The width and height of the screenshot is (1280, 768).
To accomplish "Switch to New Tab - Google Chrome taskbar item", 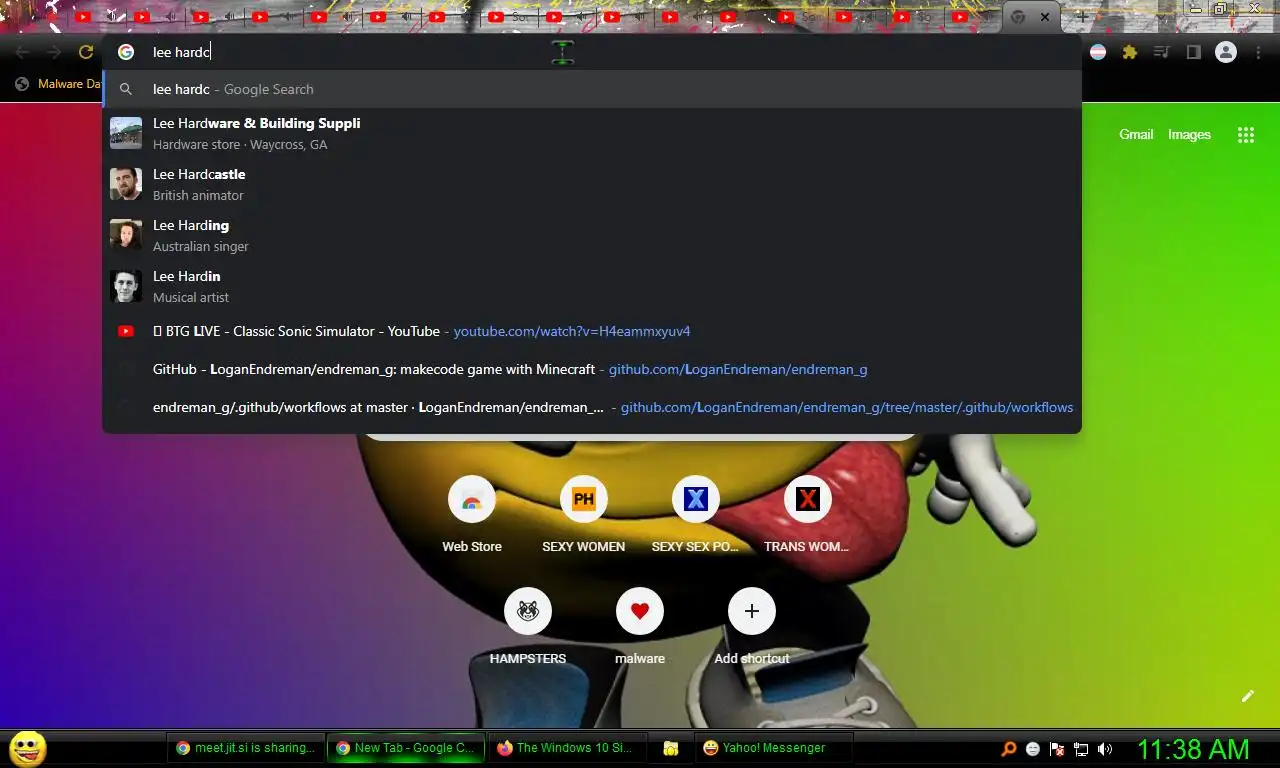I will coord(405,748).
